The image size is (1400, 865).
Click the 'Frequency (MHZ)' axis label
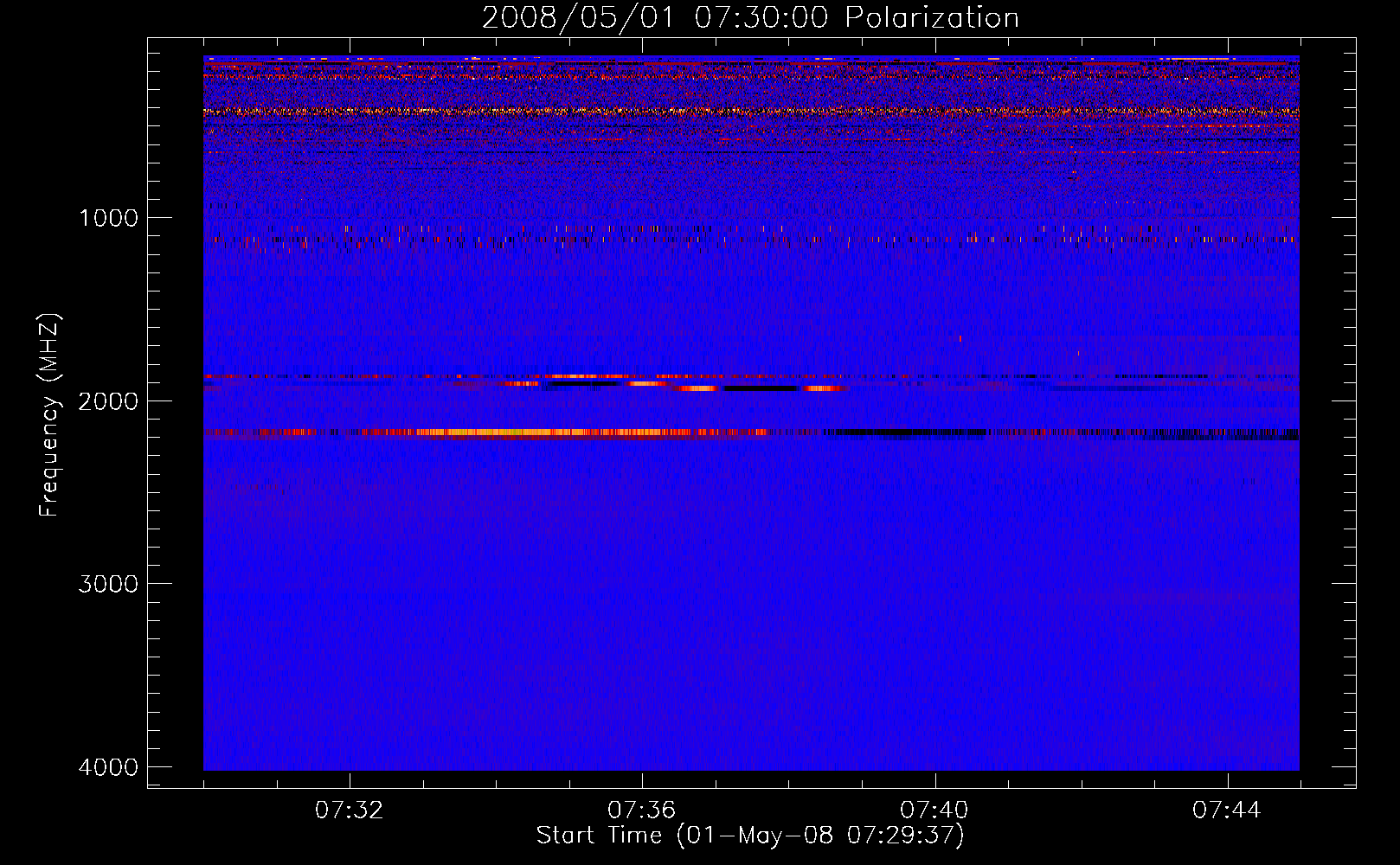49,414
